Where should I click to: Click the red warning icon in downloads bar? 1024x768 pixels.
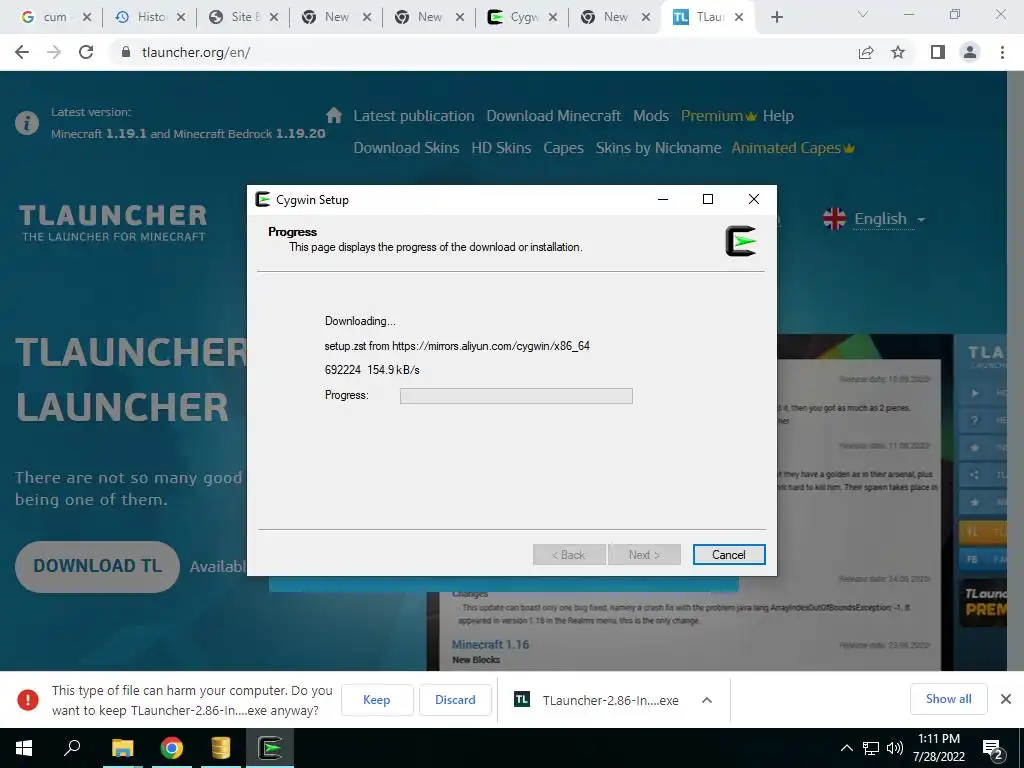[27, 700]
